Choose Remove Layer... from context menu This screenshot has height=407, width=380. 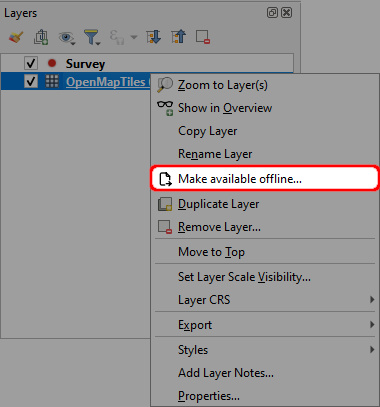click(x=265, y=227)
